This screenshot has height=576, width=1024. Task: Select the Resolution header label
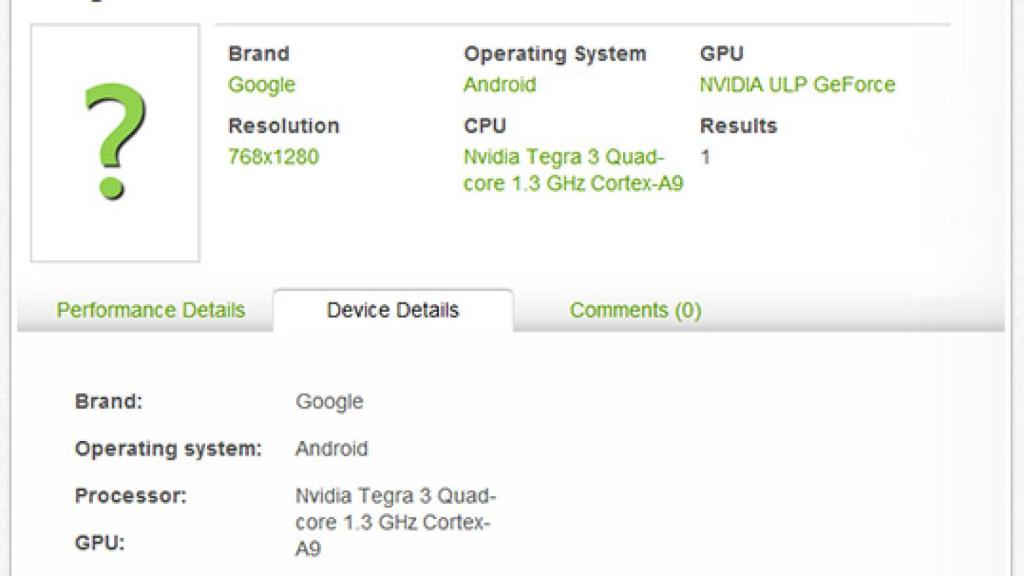[284, 126]
